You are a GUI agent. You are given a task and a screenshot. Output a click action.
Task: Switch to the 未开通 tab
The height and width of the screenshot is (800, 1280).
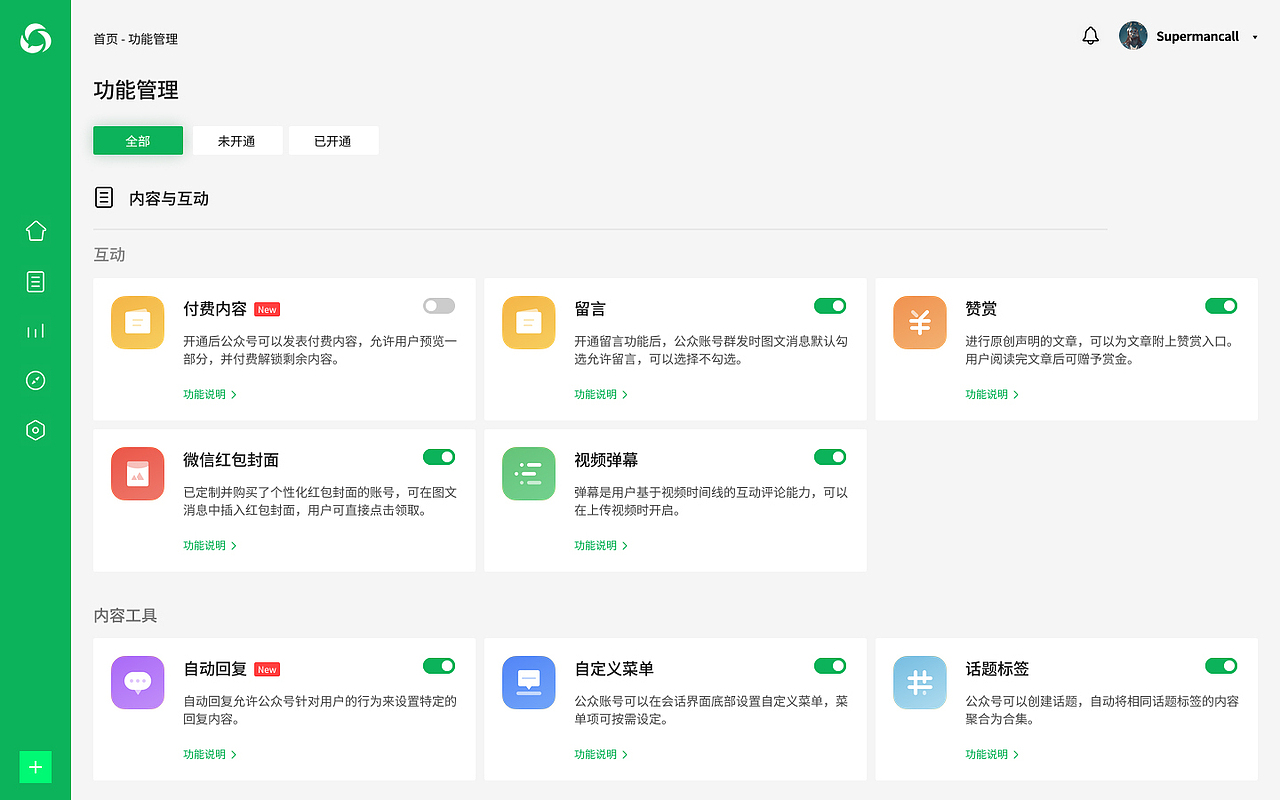point(238,140)
